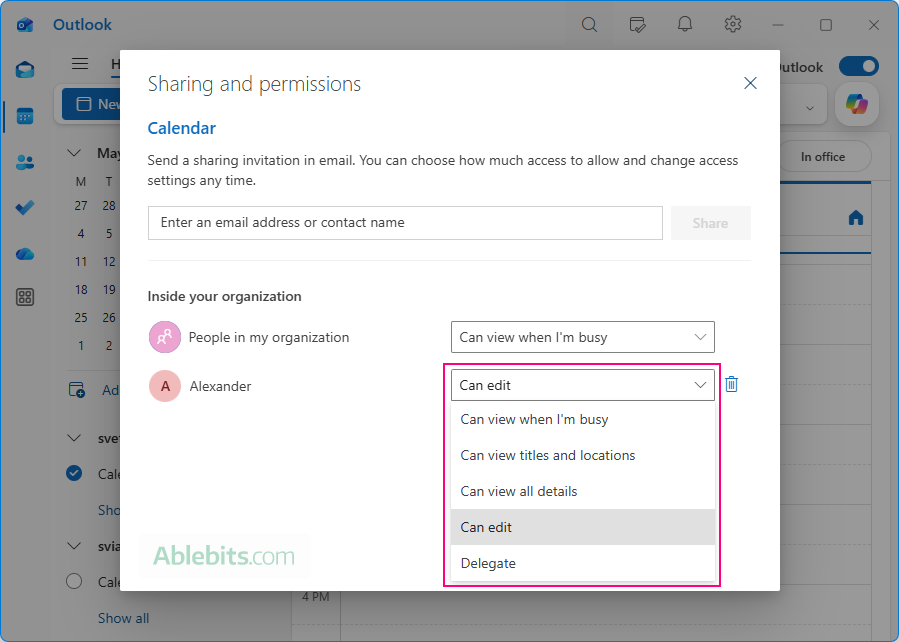The image size is (899, 642).
Task: Click the New event button
Action: point(92,104)
